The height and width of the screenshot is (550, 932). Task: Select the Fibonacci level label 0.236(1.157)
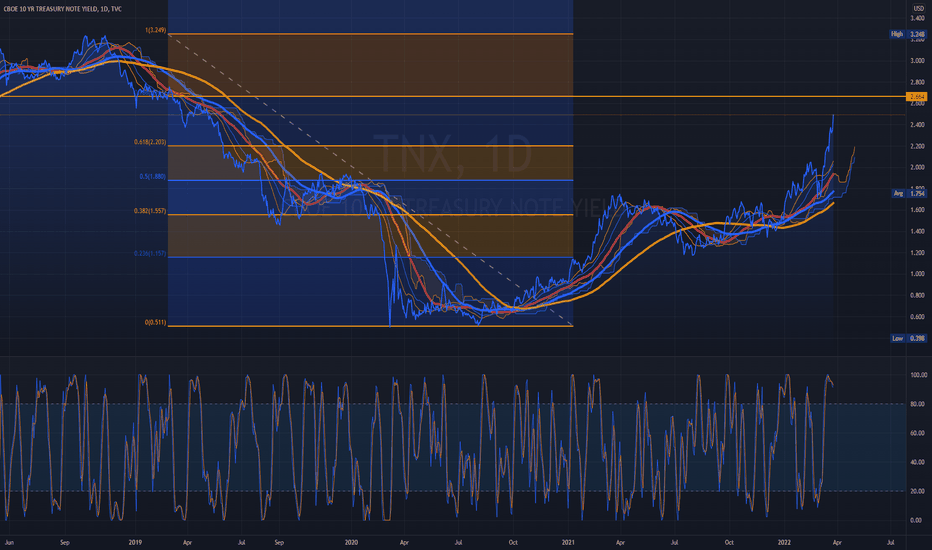click(x=150, y=254)
